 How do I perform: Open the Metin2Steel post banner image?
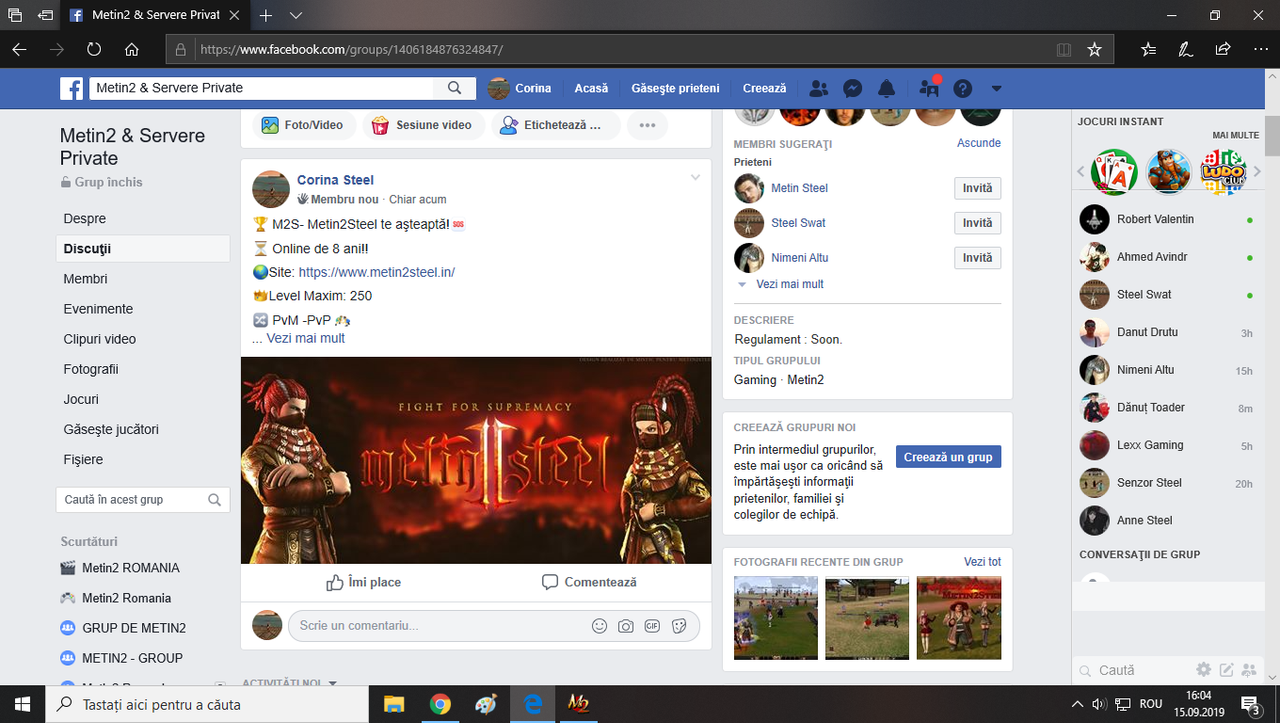(476, 461)
